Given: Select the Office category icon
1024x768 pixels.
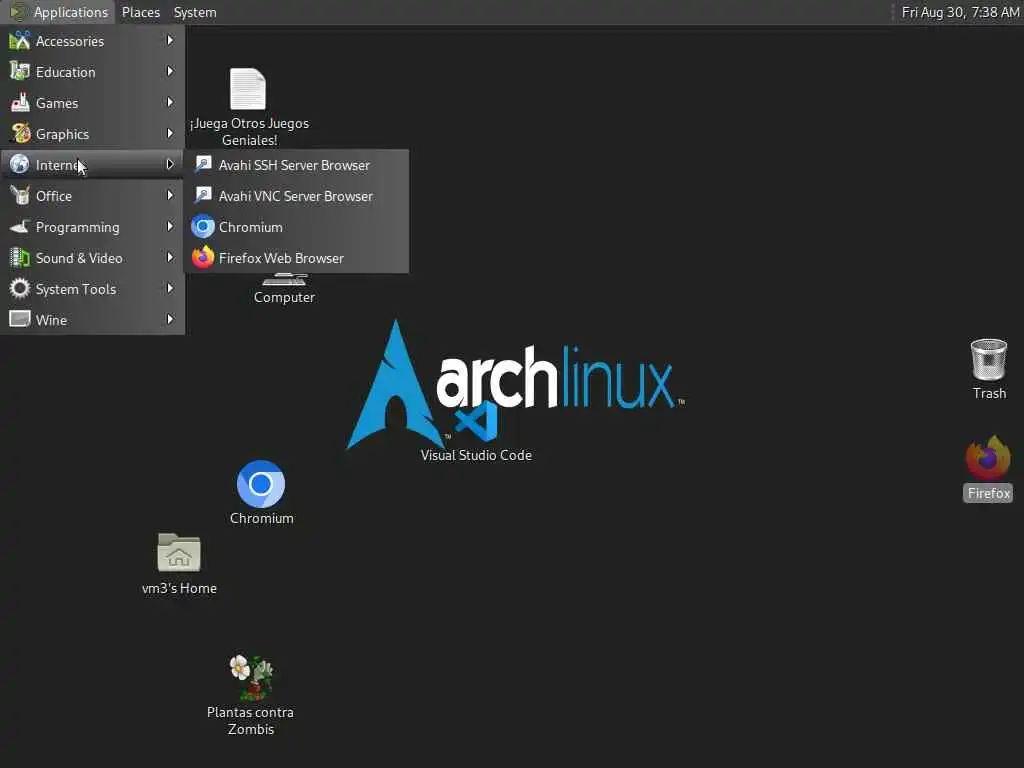Looking at the screenshot, I should click(20, 195).
